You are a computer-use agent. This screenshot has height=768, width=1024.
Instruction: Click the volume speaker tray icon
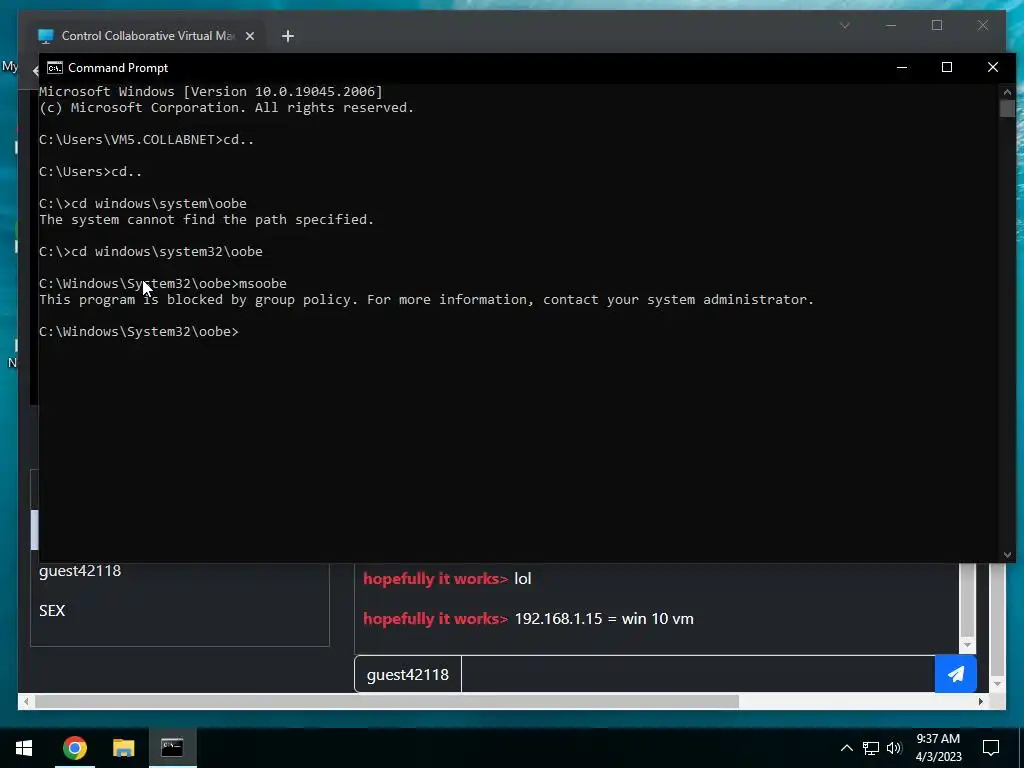(x=894, y=748)
